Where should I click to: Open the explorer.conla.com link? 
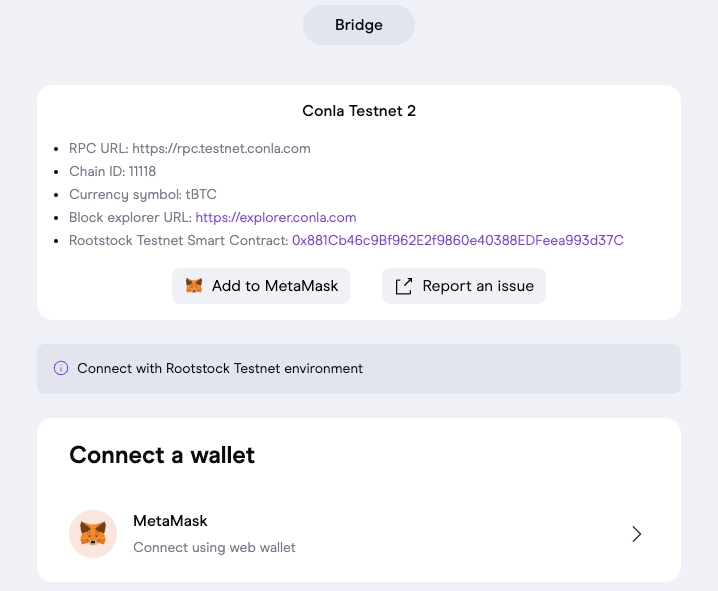click(x=276, y=217)
